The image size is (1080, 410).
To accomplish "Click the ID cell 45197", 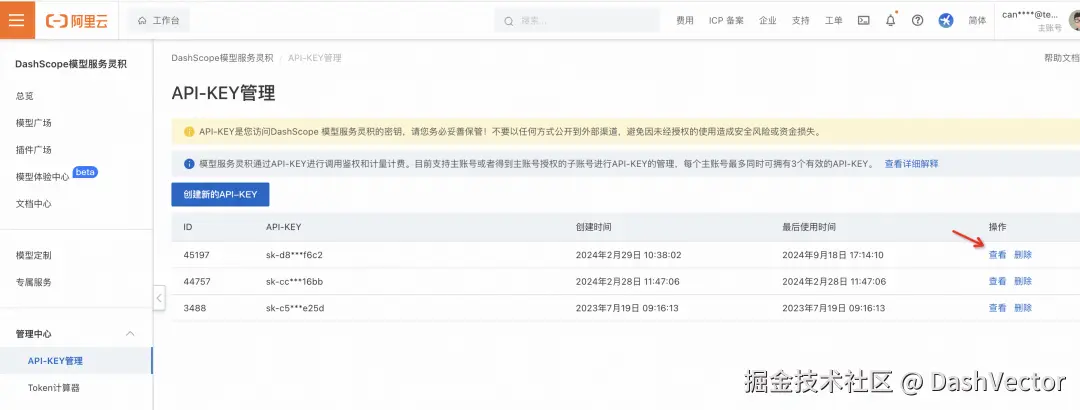I will pos(196,255).
